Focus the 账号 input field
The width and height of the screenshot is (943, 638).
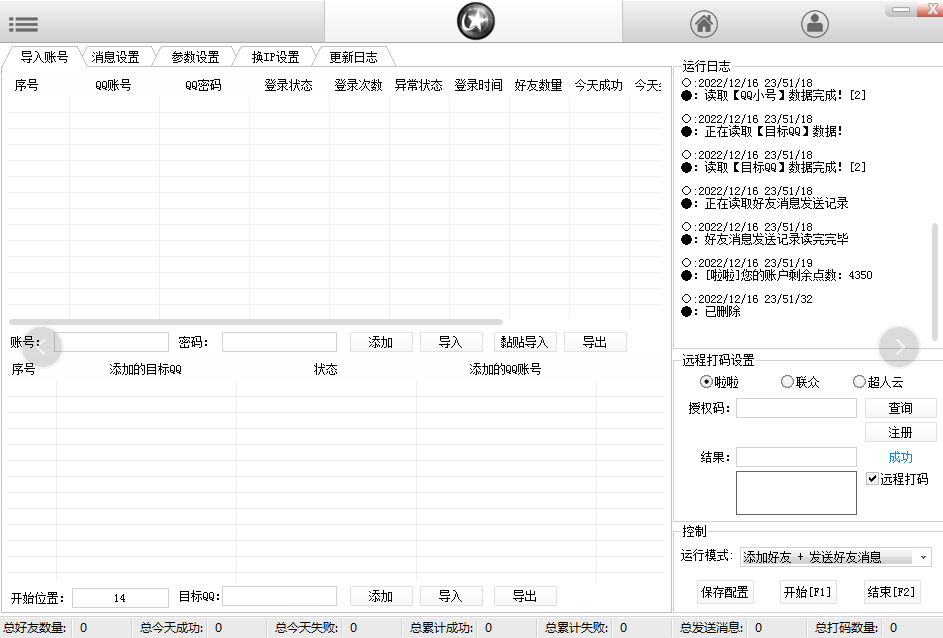click(x=111, y=342)
